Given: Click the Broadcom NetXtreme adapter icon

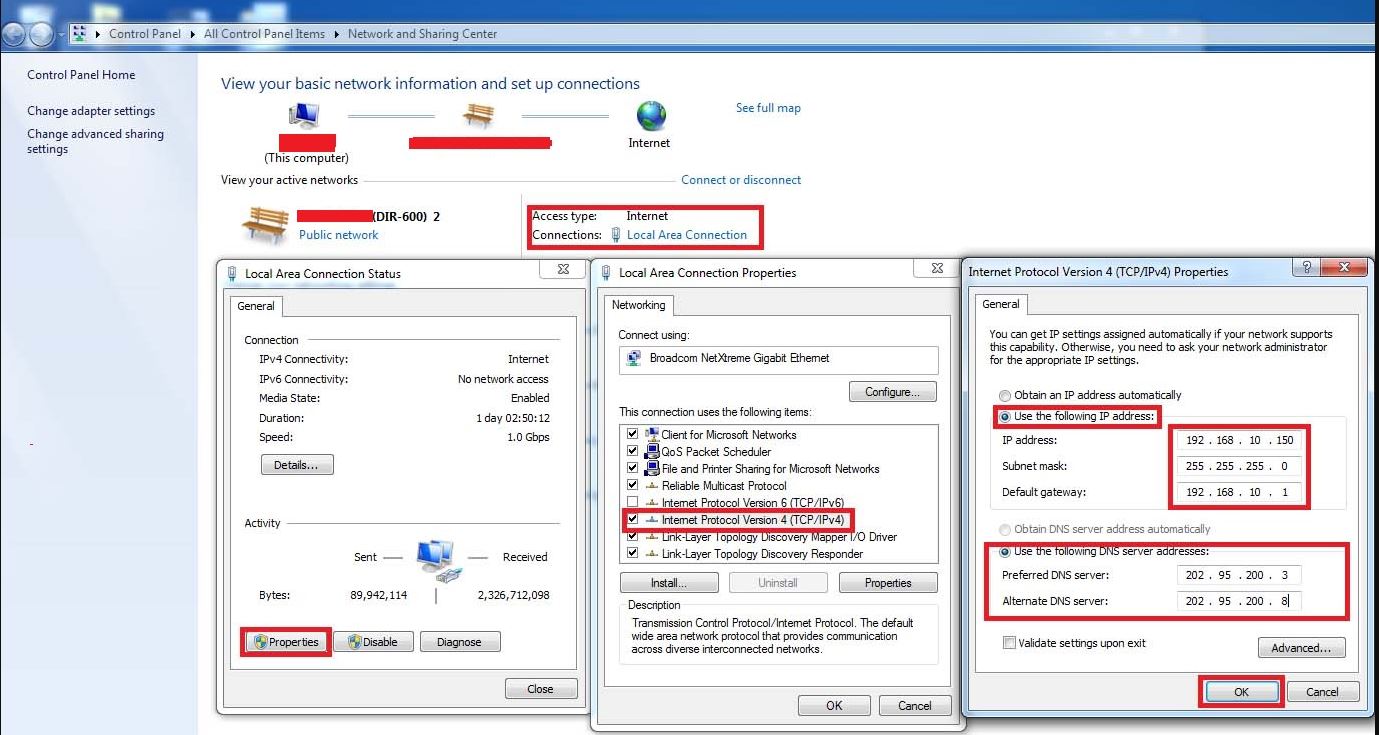Looking at the screenshot, I should pos(632,360).
